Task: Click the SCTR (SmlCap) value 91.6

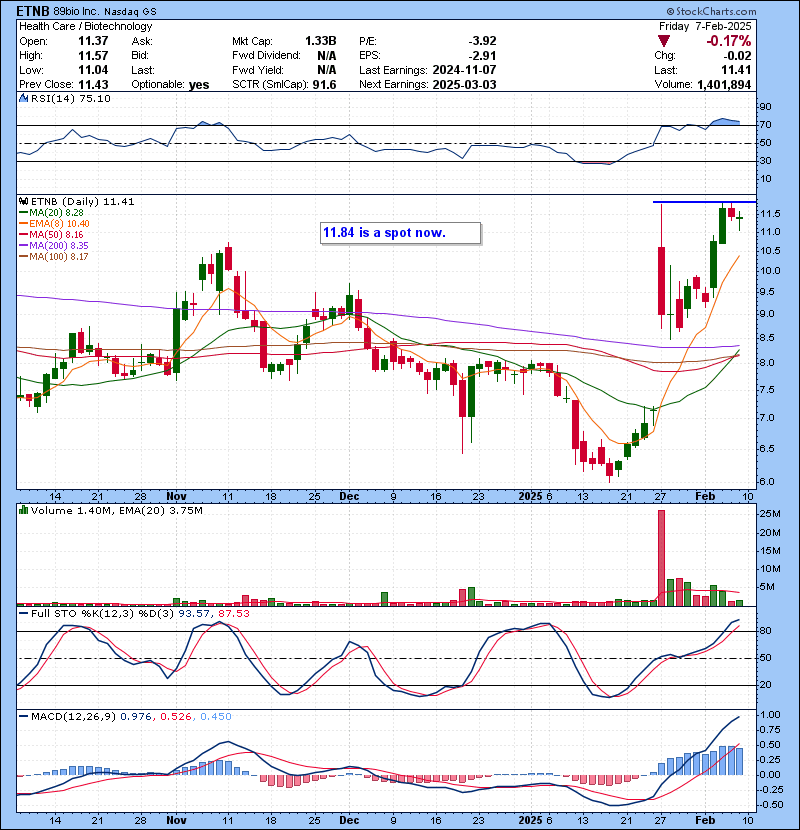Action: click(x=325, y=85)
